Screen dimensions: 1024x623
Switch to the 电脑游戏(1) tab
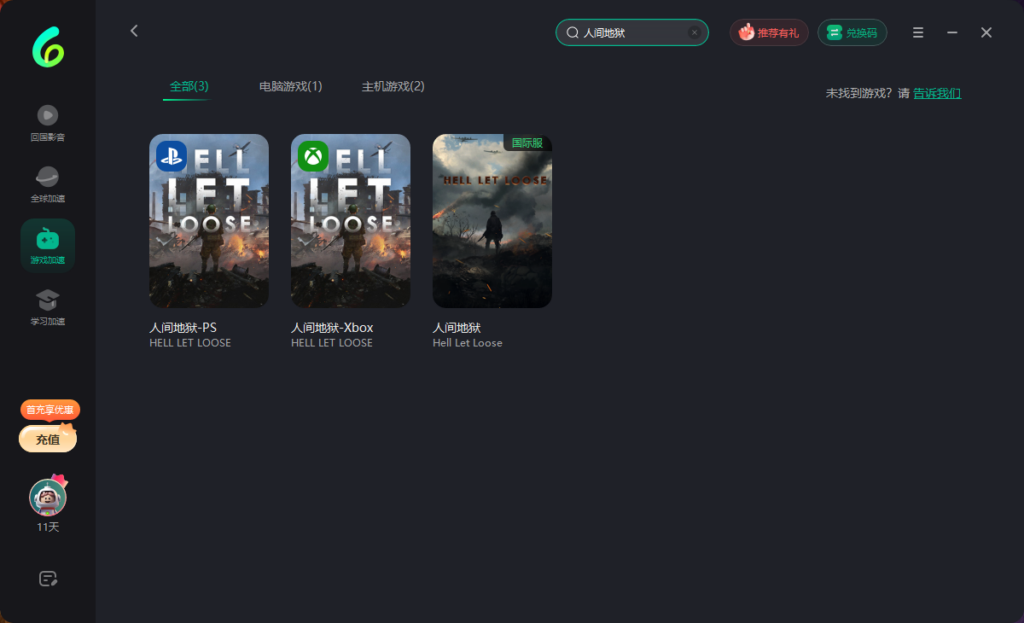coord(290,87)
